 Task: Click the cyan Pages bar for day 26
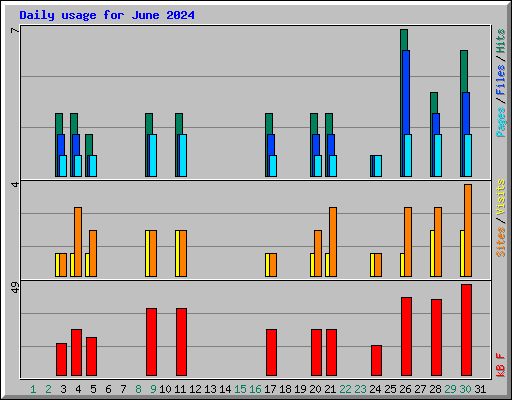point(408,155)
